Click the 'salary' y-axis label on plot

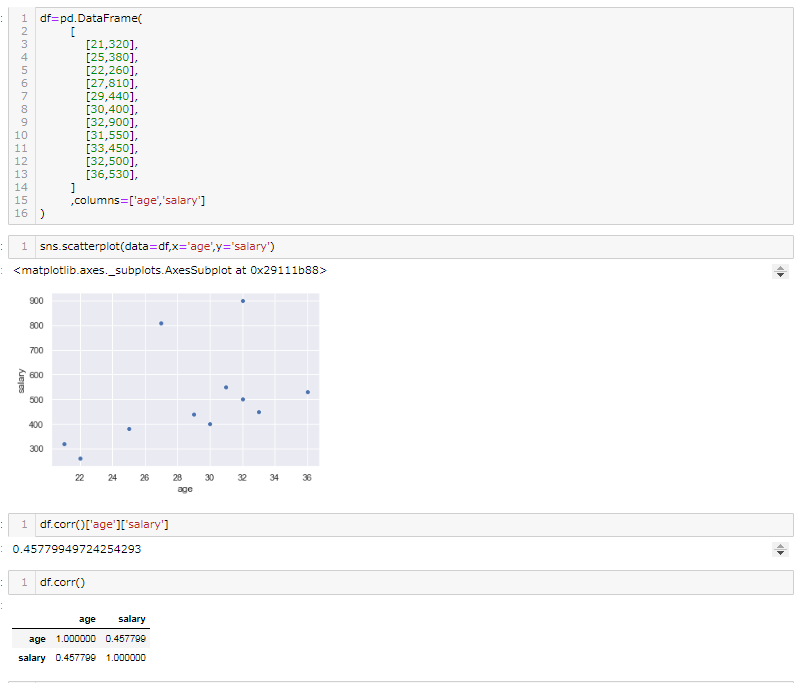[21, 381]
